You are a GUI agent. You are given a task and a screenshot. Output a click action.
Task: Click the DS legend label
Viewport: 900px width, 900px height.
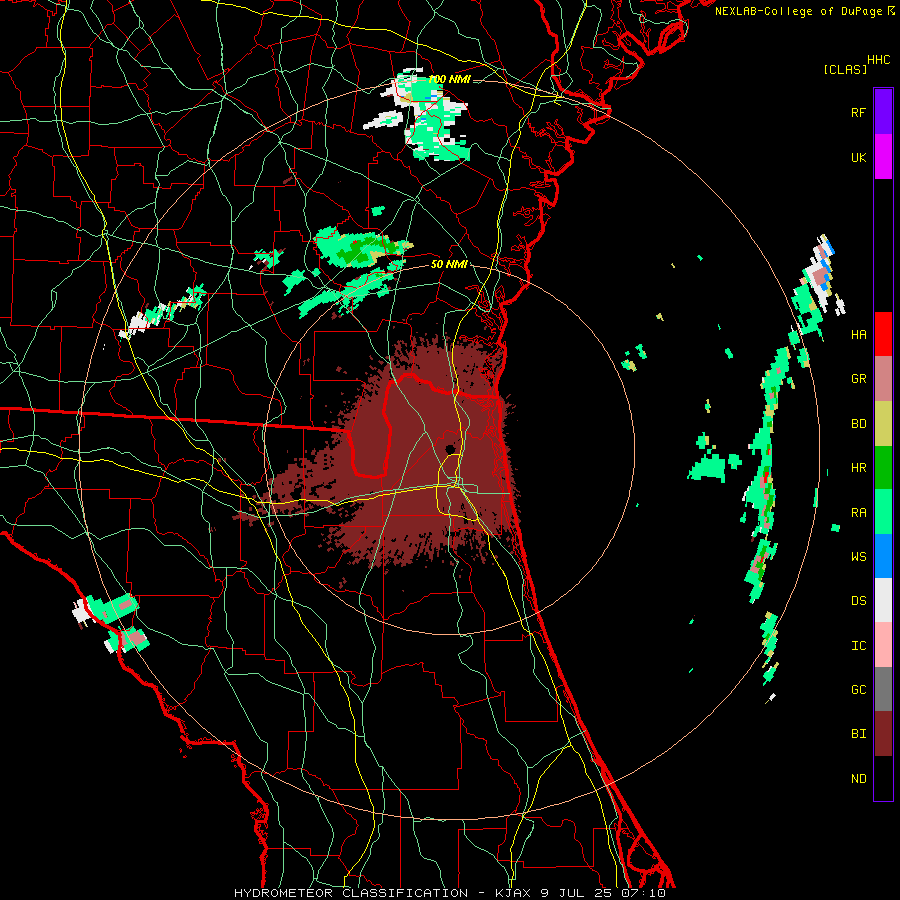(858, 600)
